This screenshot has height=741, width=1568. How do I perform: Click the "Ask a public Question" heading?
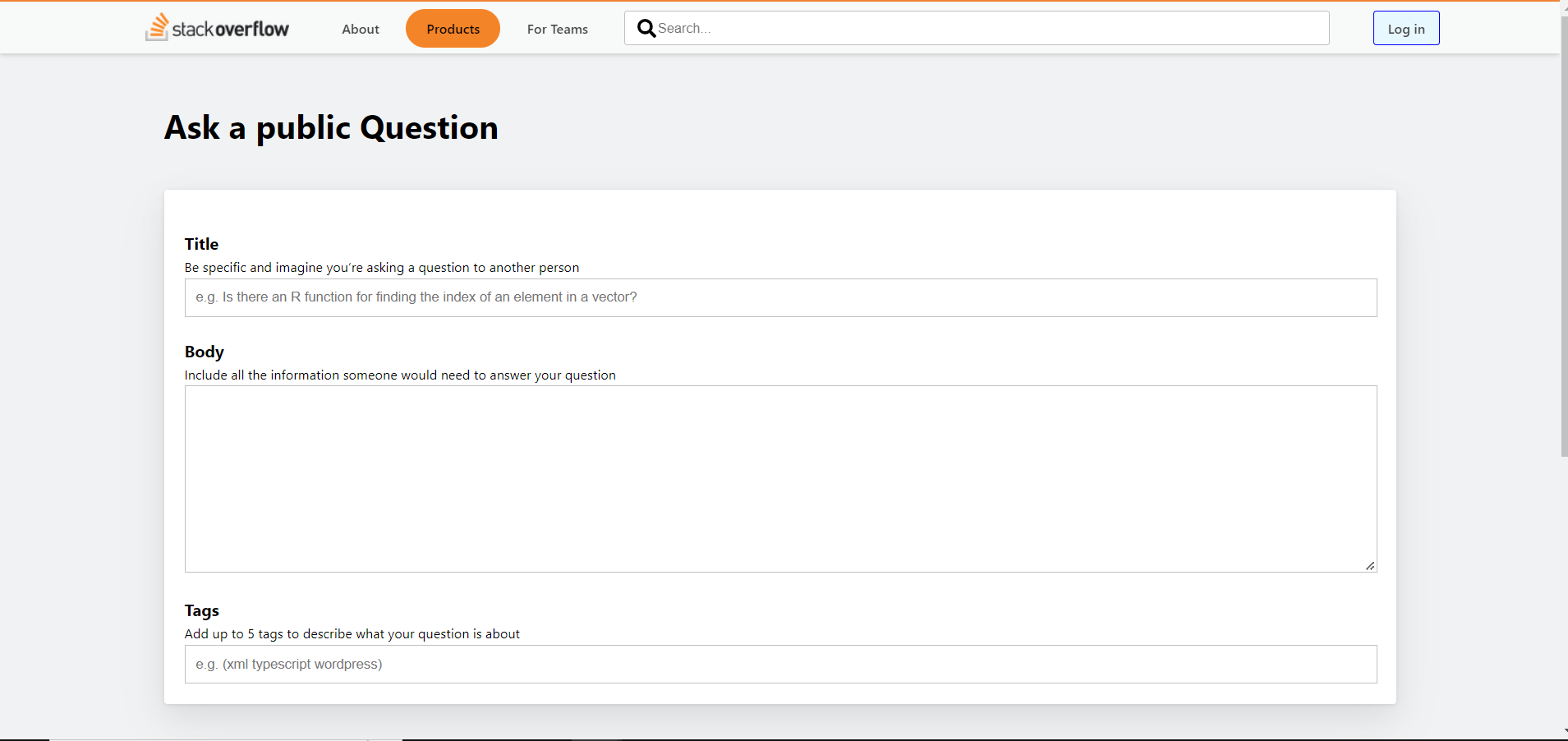331,128
